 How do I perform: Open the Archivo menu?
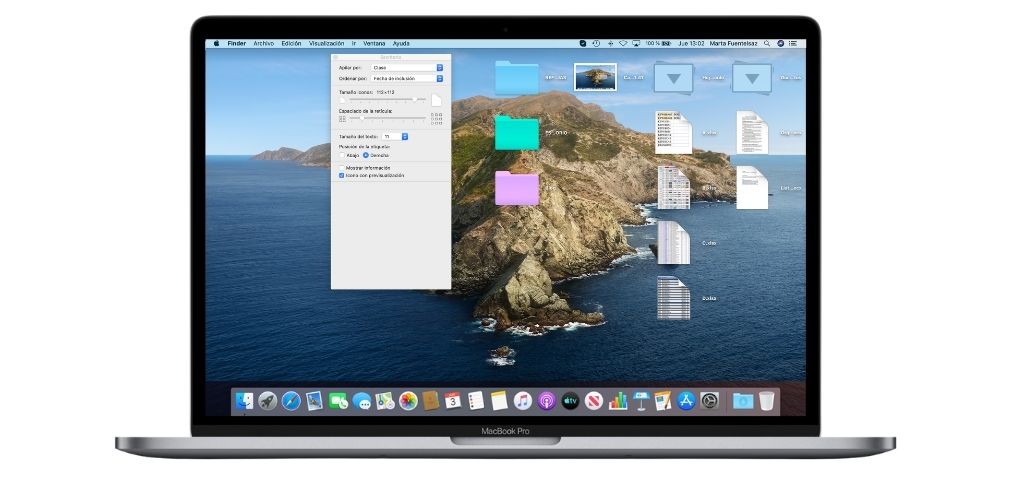coord(264,44)
